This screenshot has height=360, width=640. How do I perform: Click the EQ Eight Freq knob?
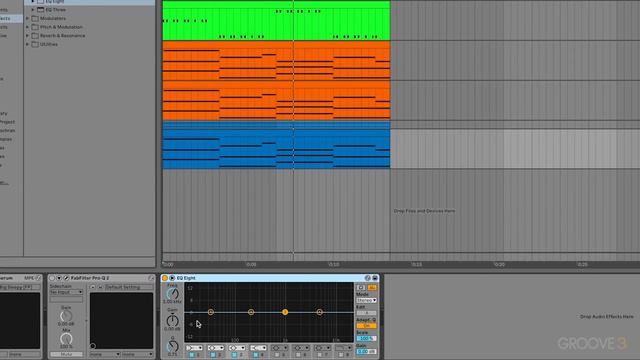coord(172,294)
